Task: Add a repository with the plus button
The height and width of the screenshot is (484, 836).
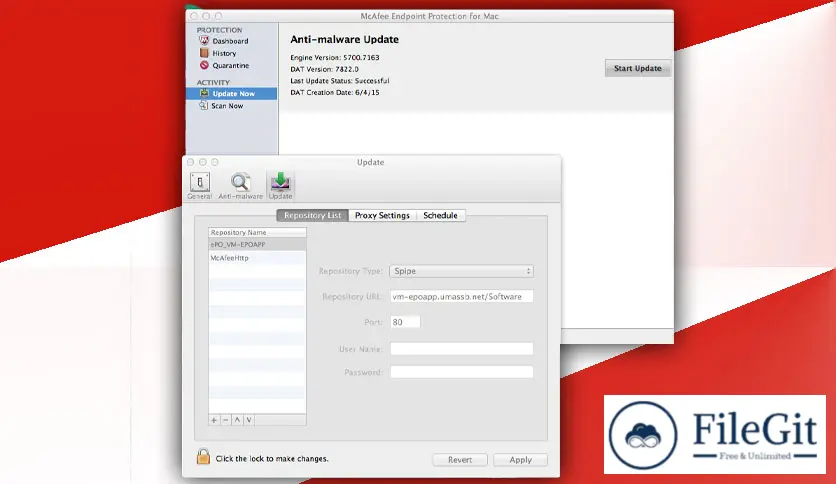Action: pos(214,420)
